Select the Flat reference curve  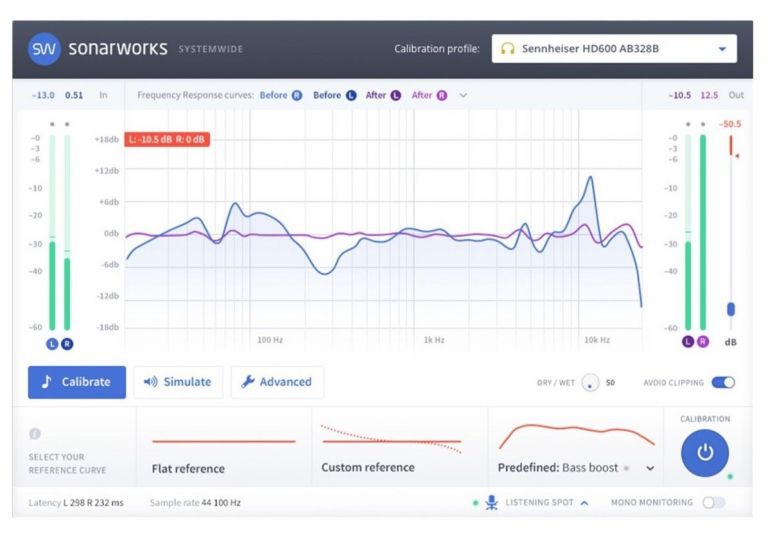click(223, 449)
